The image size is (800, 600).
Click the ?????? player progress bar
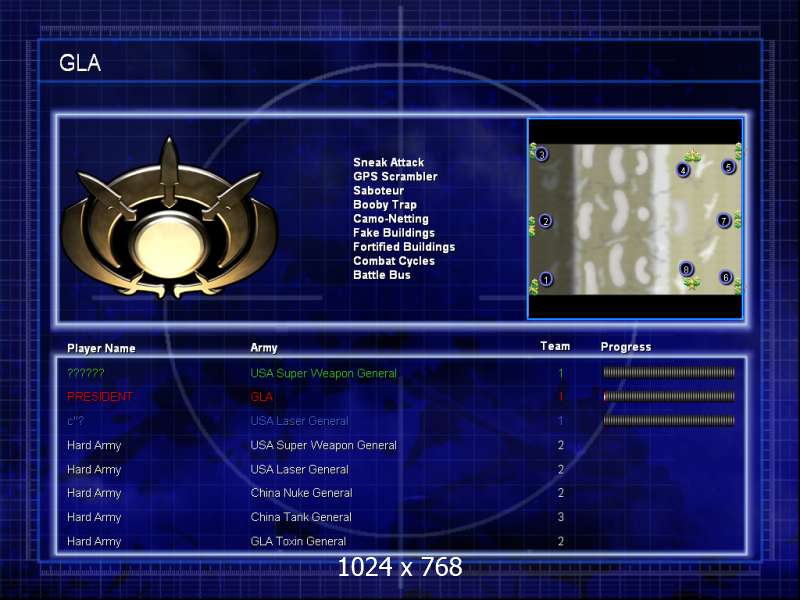669,372
